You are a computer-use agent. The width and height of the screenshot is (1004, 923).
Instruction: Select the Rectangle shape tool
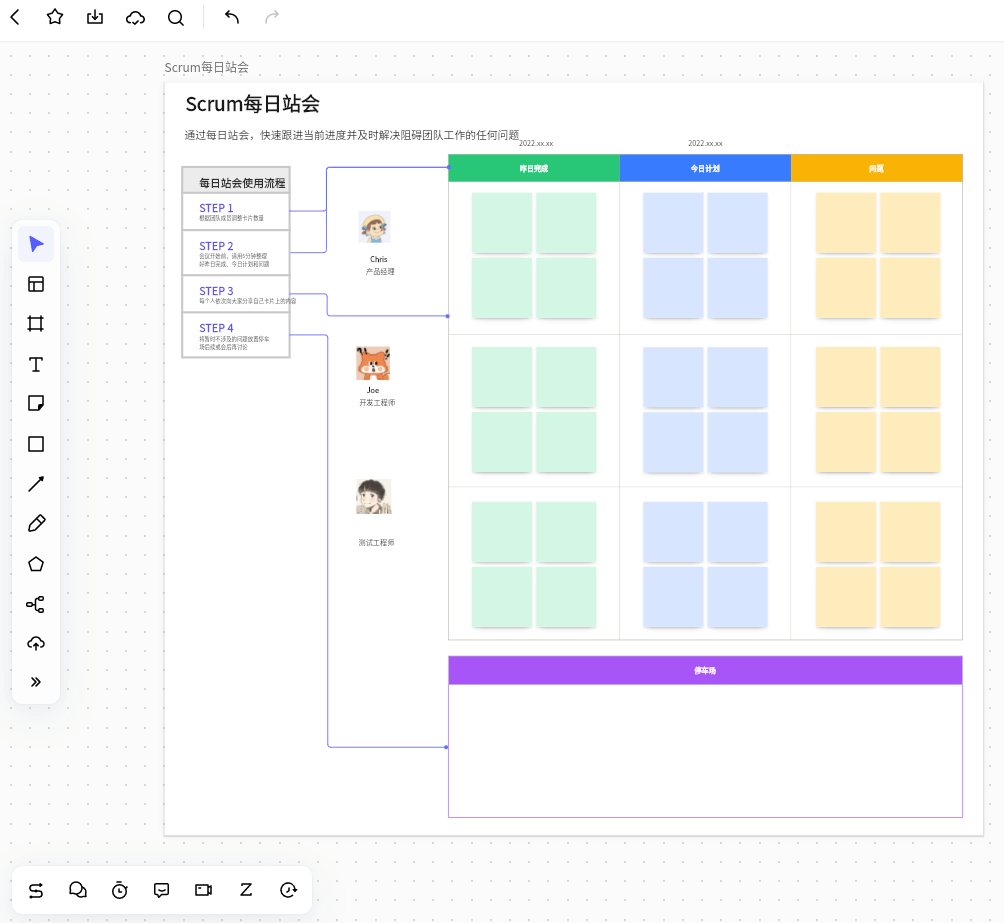coord(36,444)
